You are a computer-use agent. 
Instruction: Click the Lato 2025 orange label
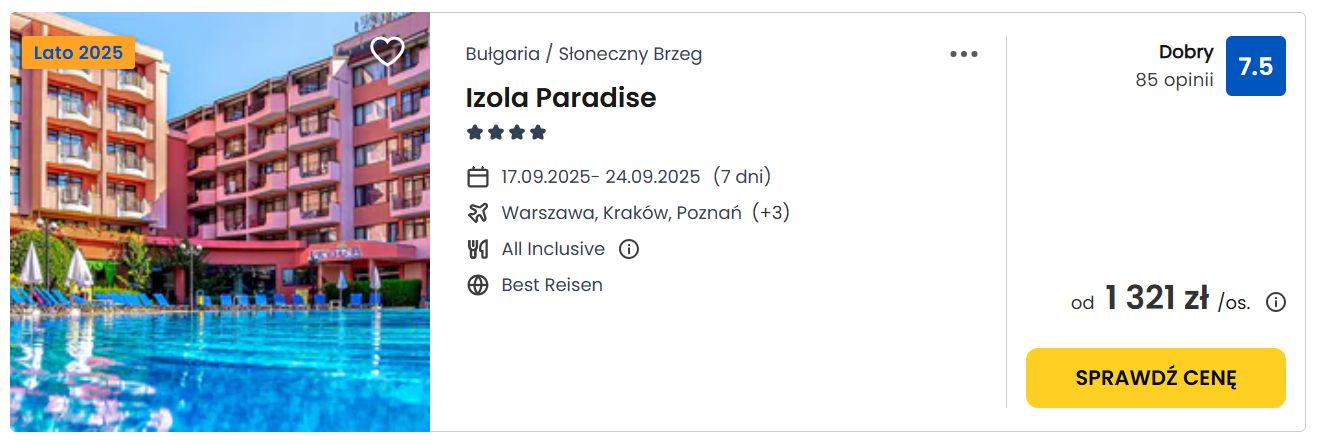click(x=79, y=52)
